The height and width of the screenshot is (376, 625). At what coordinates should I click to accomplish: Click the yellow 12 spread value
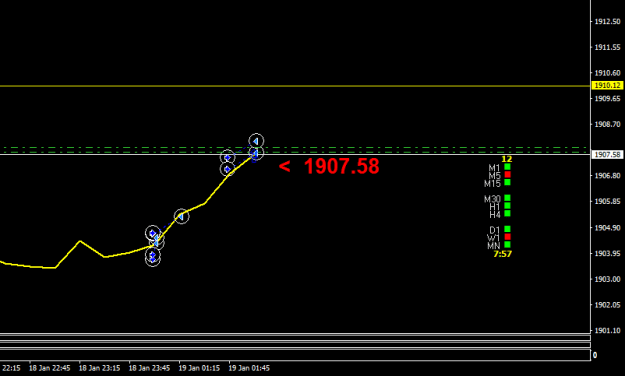coord(507,159)
